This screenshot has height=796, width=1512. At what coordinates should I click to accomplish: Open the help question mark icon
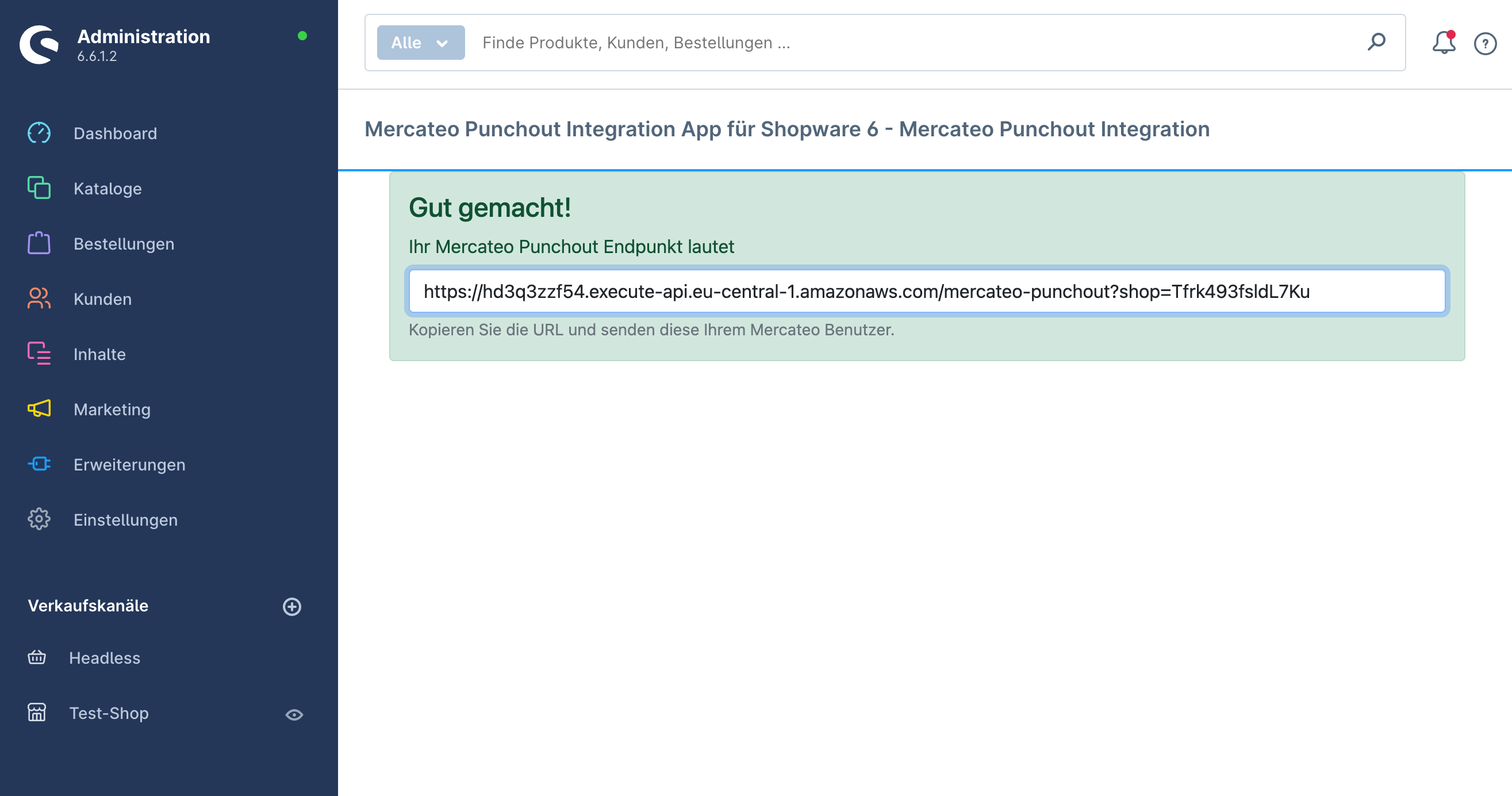(x=1485, y=44)
